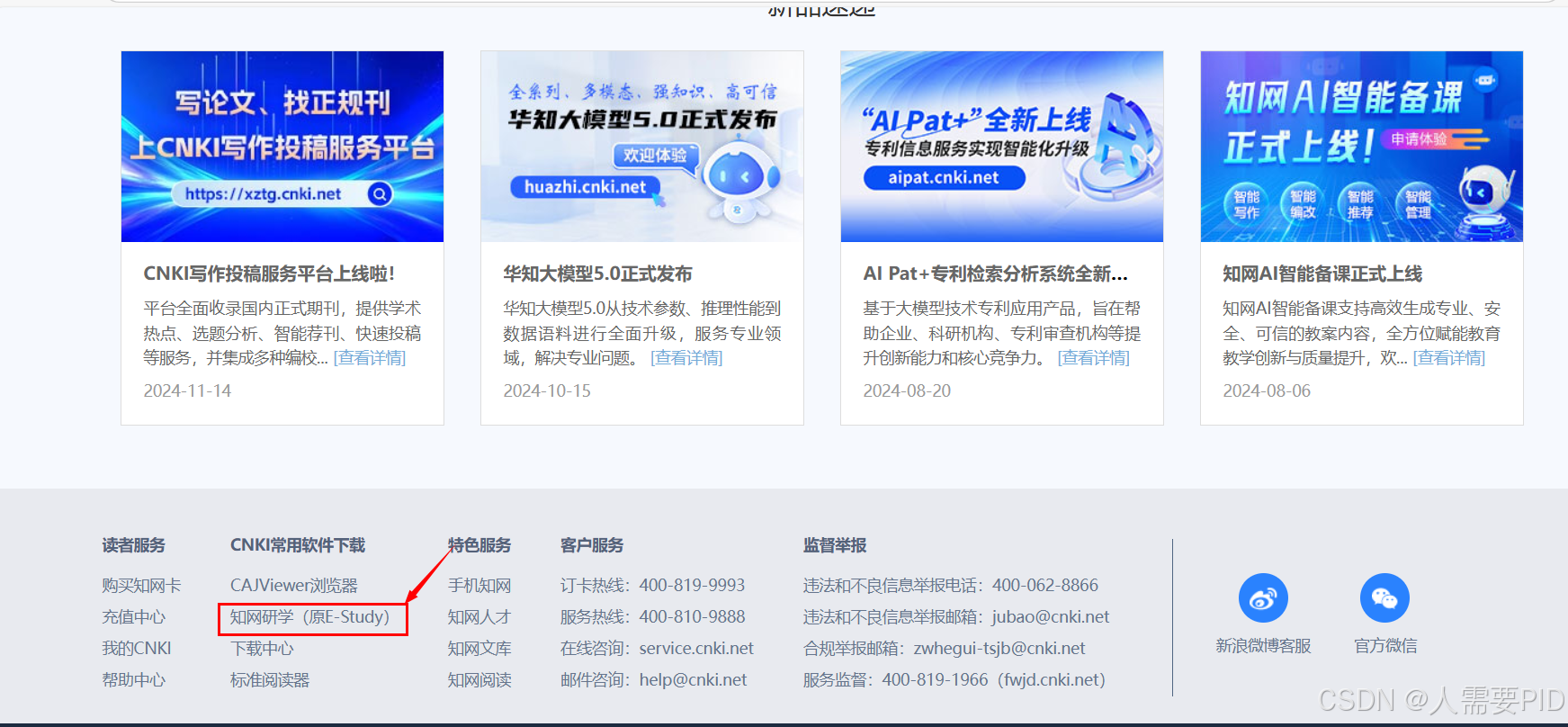
Task: Click the official WeChat icon
Action: [x=1384, y=597]
